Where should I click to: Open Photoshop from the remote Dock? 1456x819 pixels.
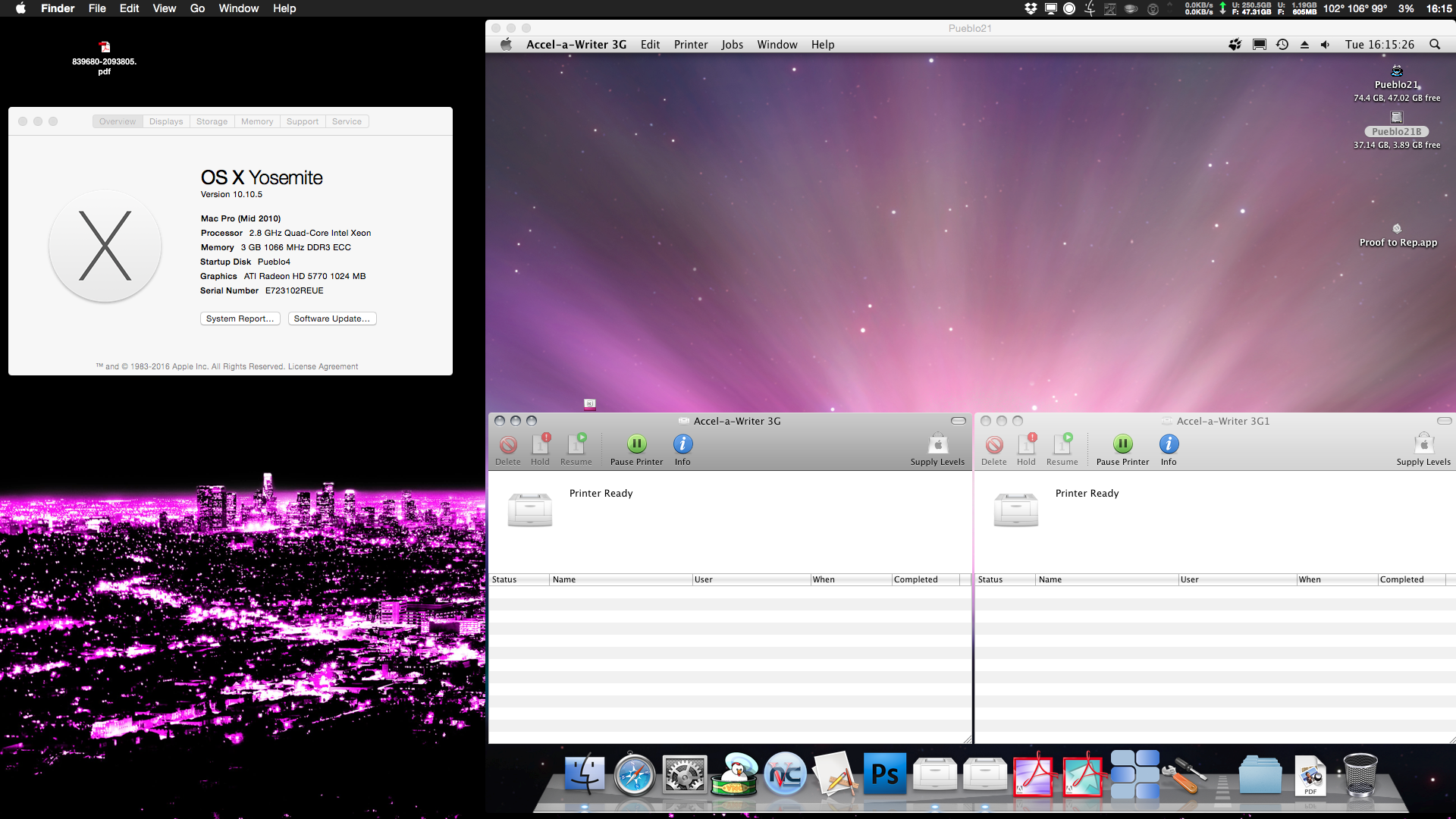coord(885,774)
